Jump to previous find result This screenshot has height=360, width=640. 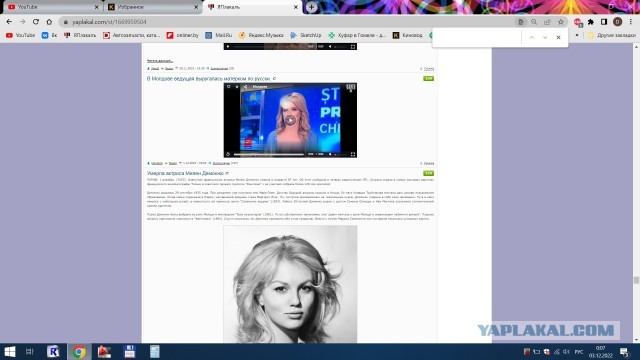531,37
